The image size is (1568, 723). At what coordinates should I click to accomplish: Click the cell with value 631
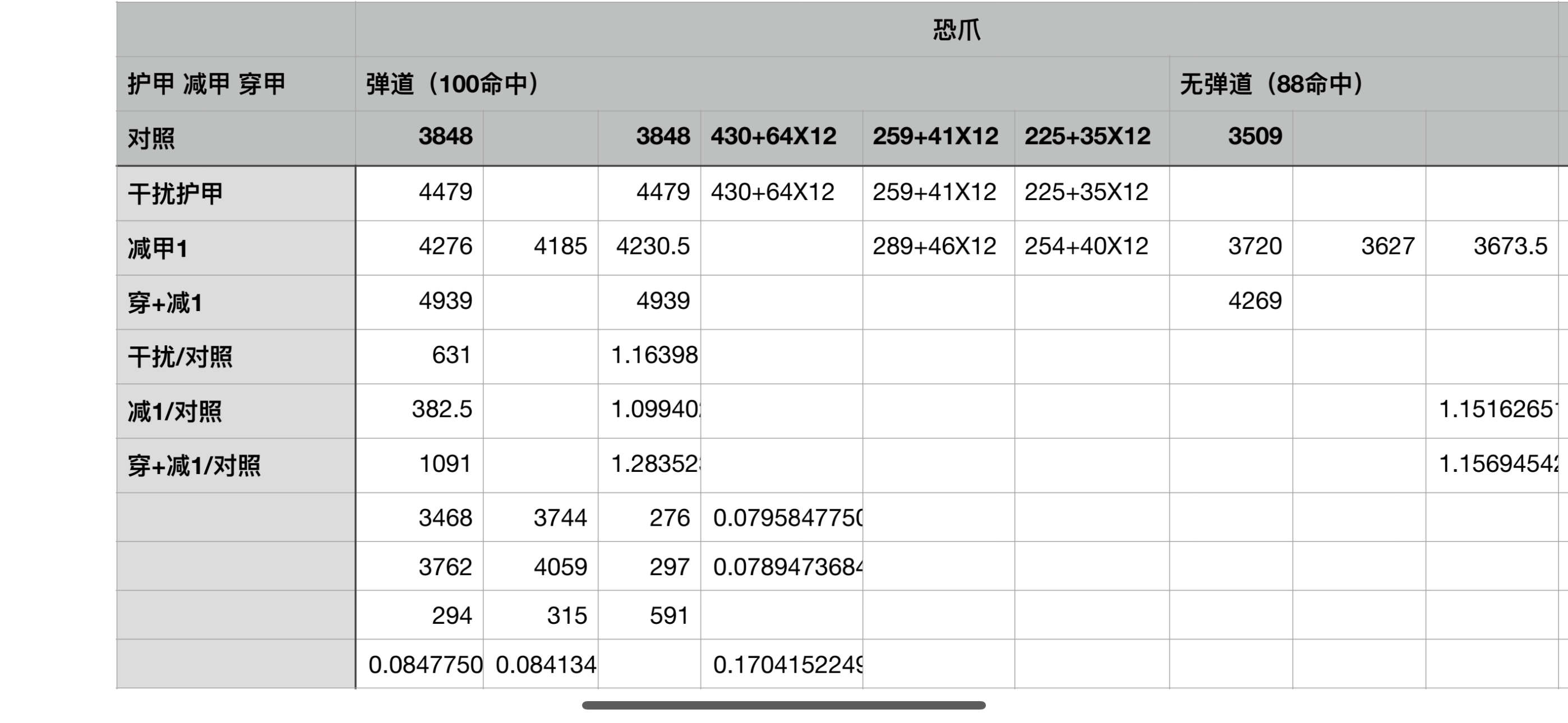pos(451,355)
